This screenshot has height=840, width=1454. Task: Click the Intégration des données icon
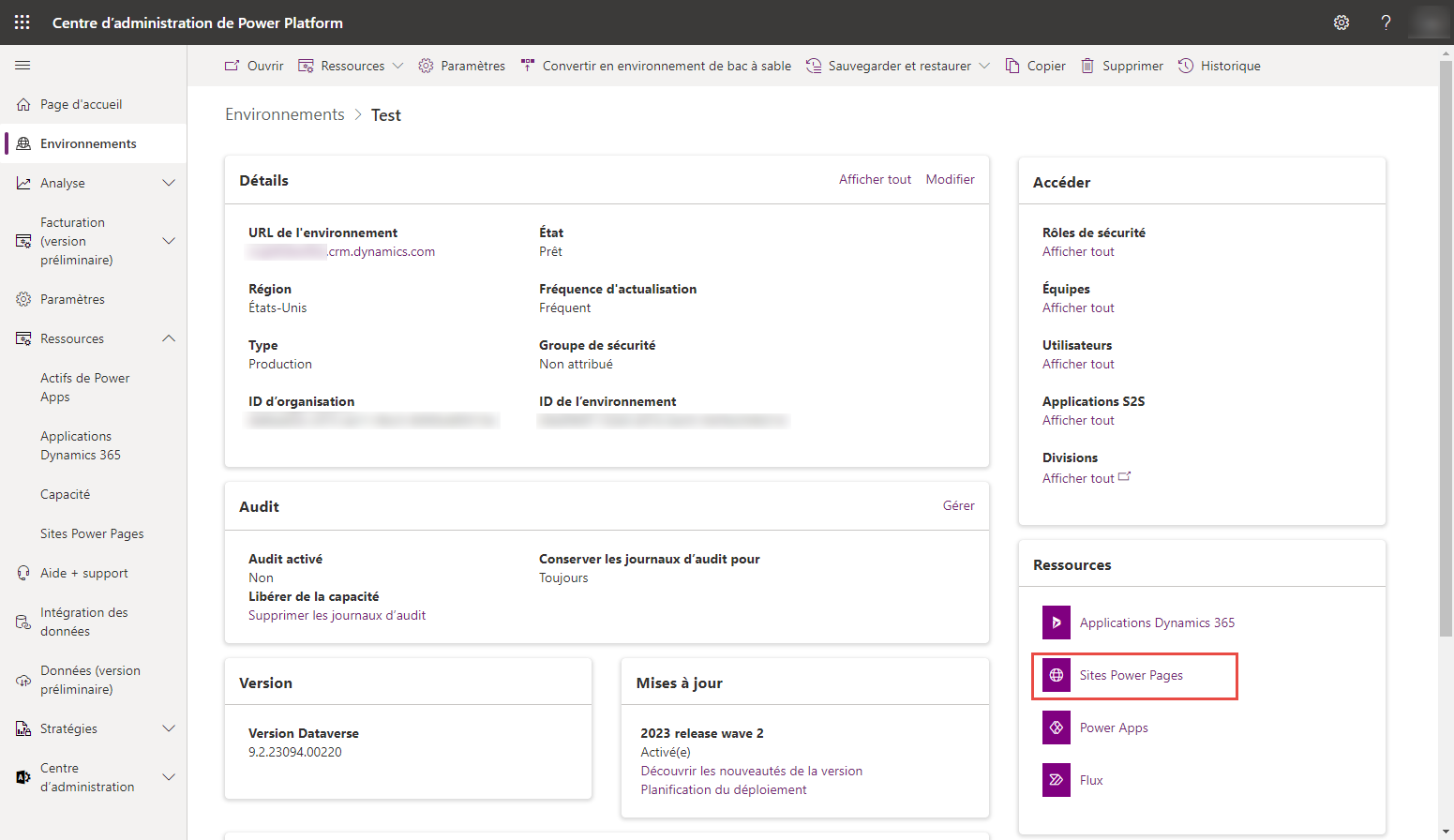(23, 622)
